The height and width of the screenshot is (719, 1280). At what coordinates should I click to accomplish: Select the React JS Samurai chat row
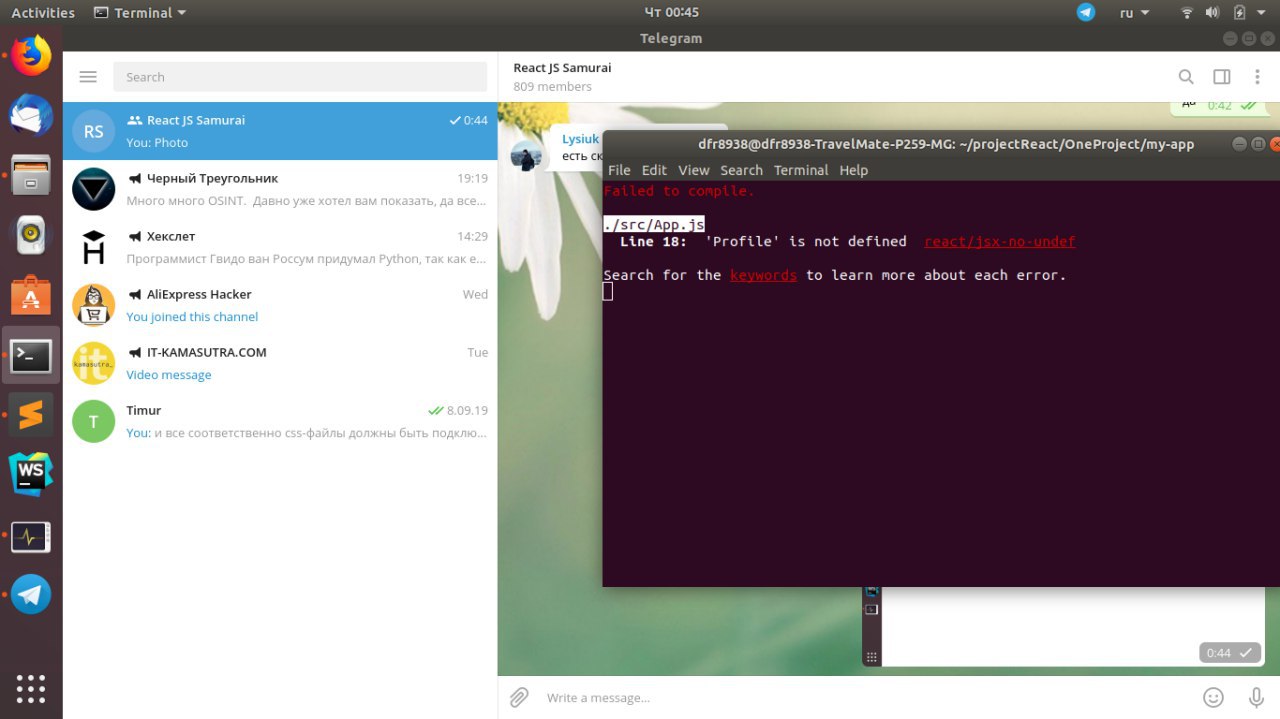coord(280,131)
